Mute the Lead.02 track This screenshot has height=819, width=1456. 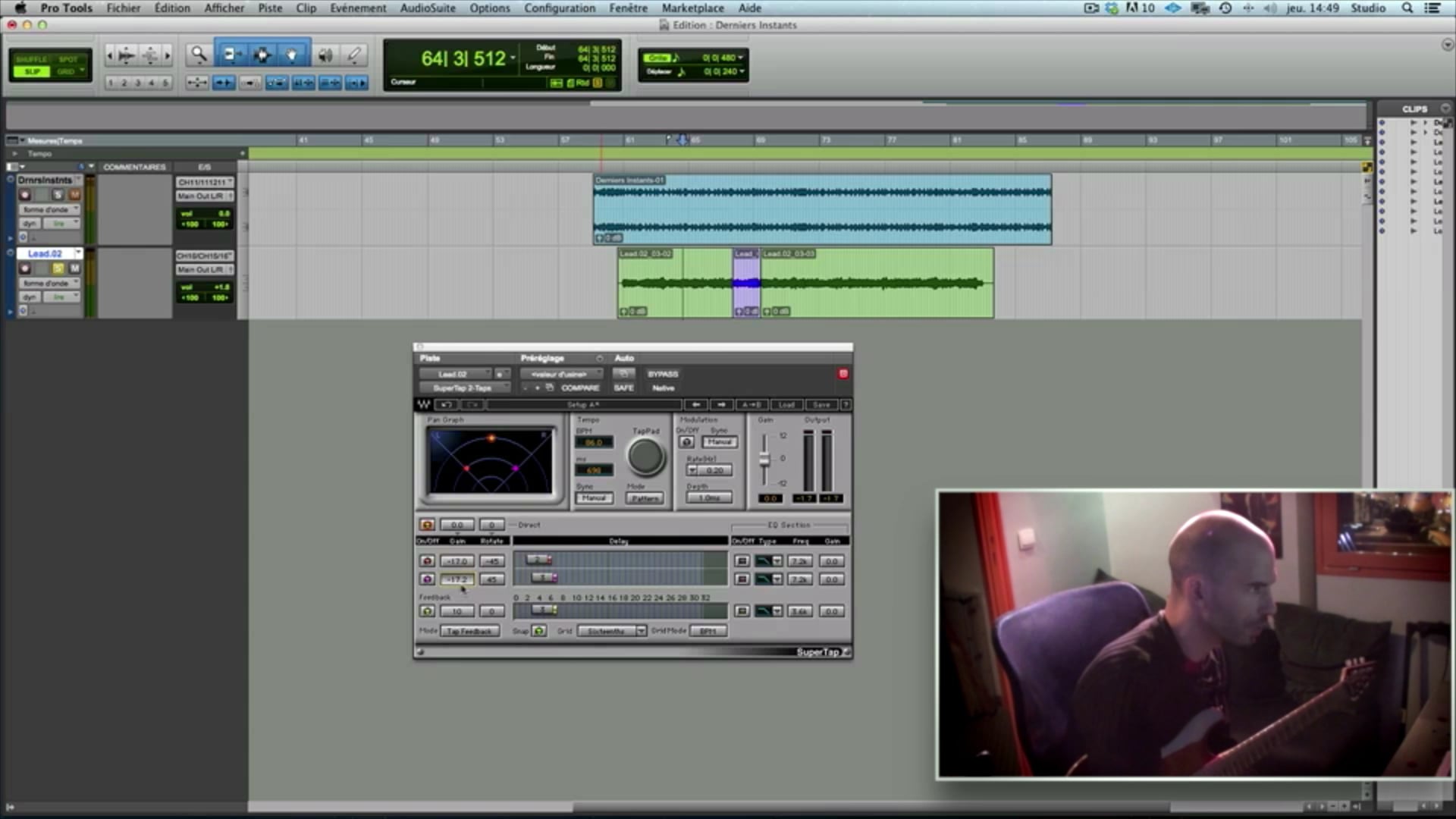click(x=74, y=268)
